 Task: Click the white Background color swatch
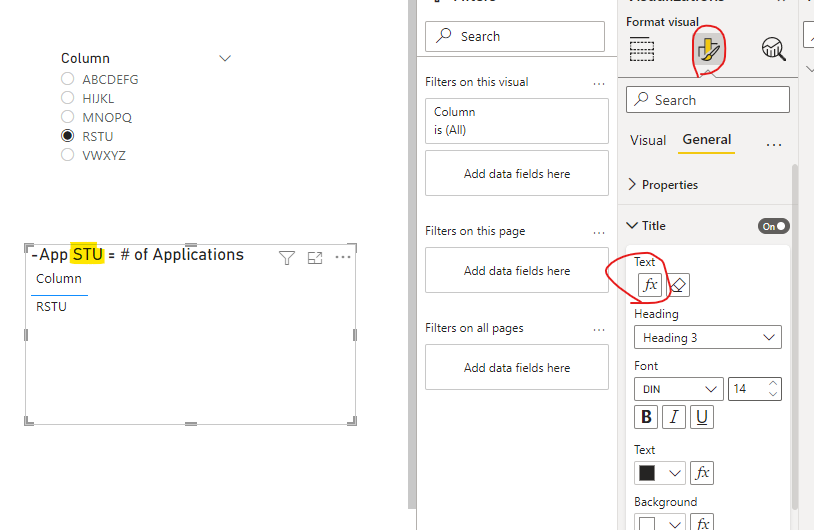647,523
